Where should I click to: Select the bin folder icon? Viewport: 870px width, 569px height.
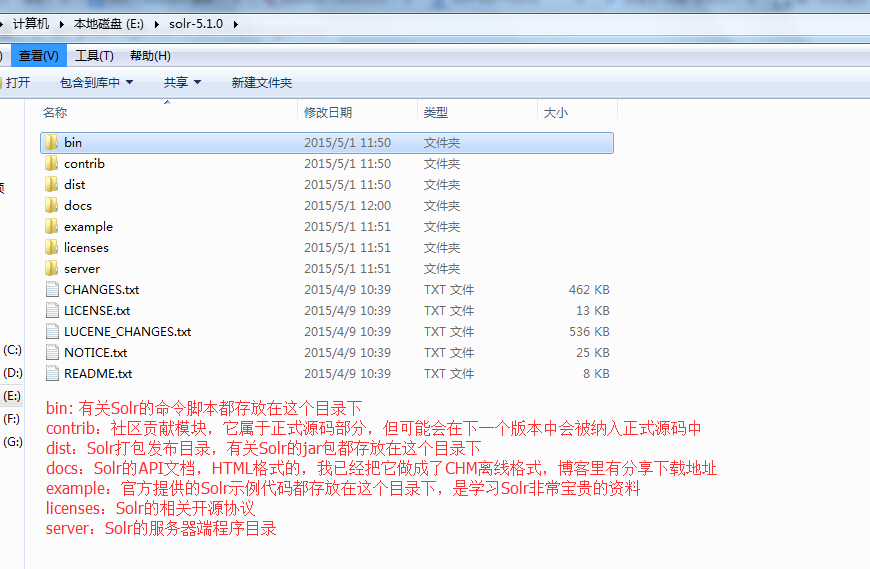pyautogui.click(x=51, y=143)
